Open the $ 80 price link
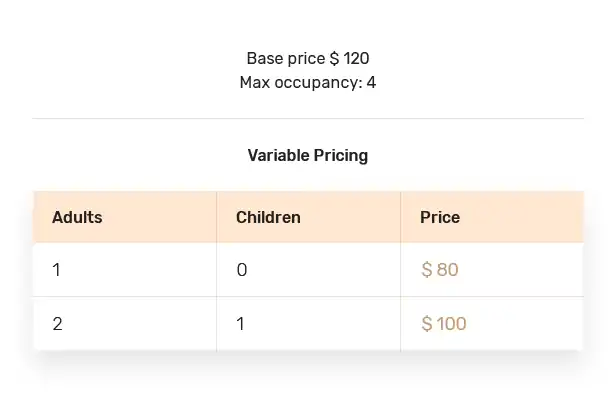 (x=440, y=270)
